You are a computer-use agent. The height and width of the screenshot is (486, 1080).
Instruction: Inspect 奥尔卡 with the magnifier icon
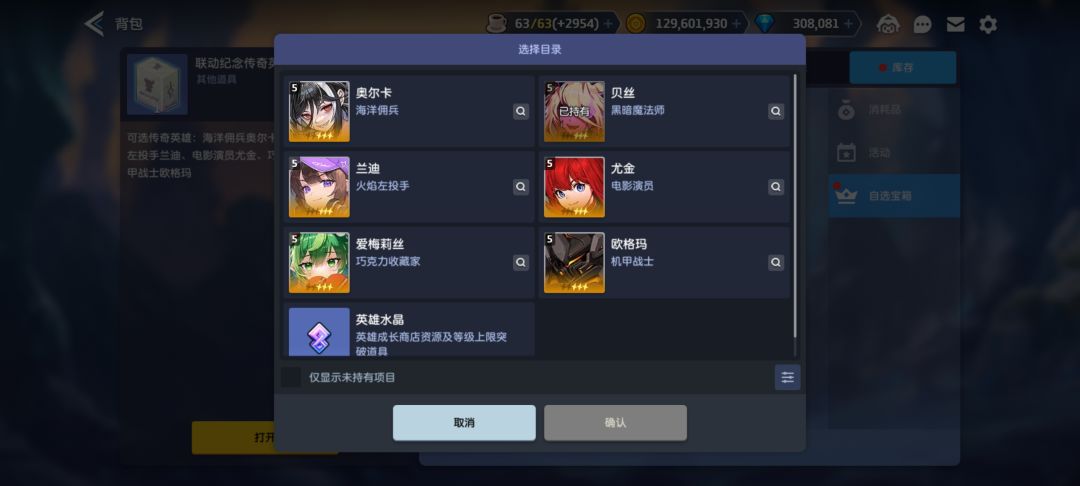coord(521,112)
